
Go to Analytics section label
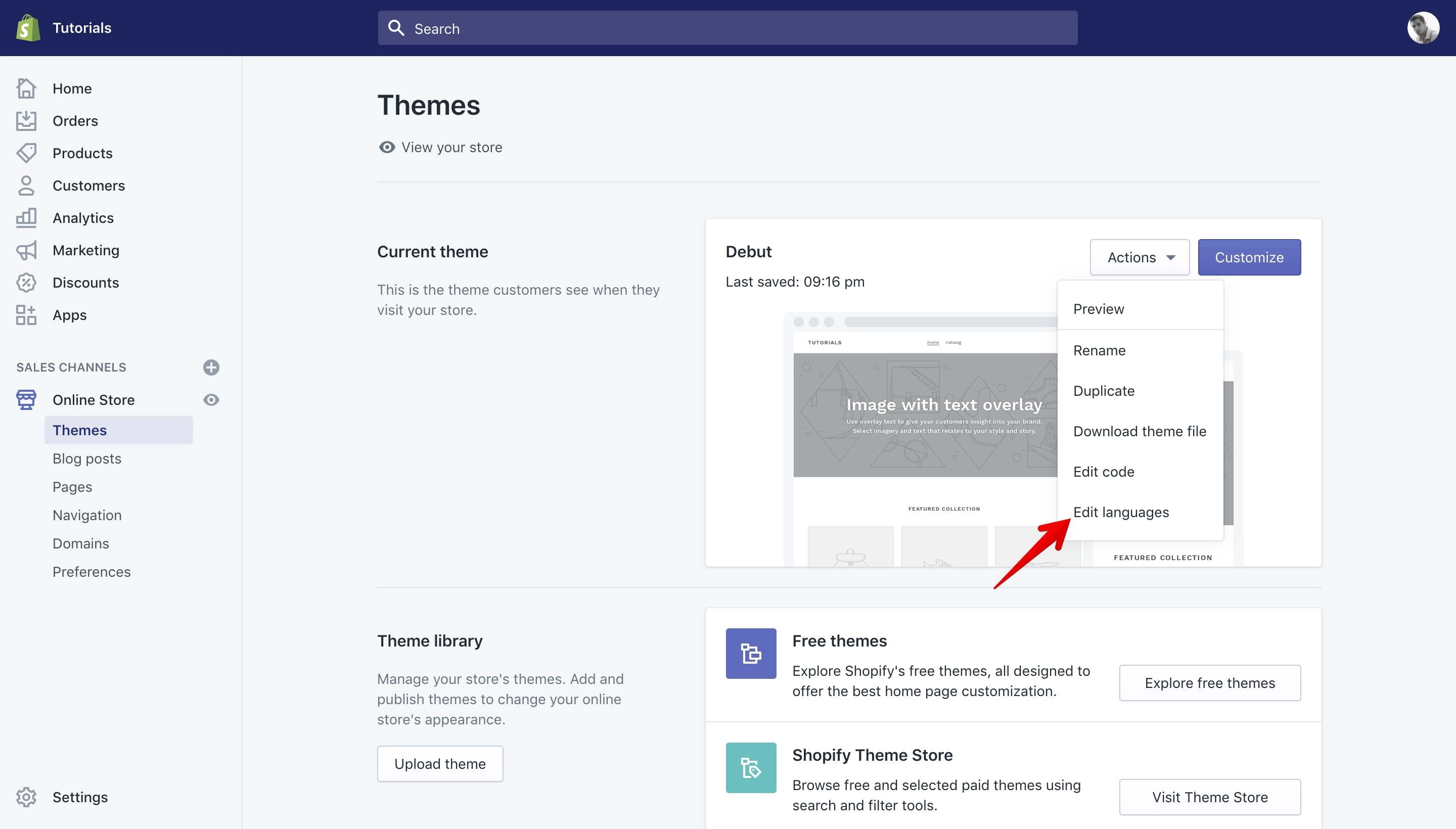[83, 218]
